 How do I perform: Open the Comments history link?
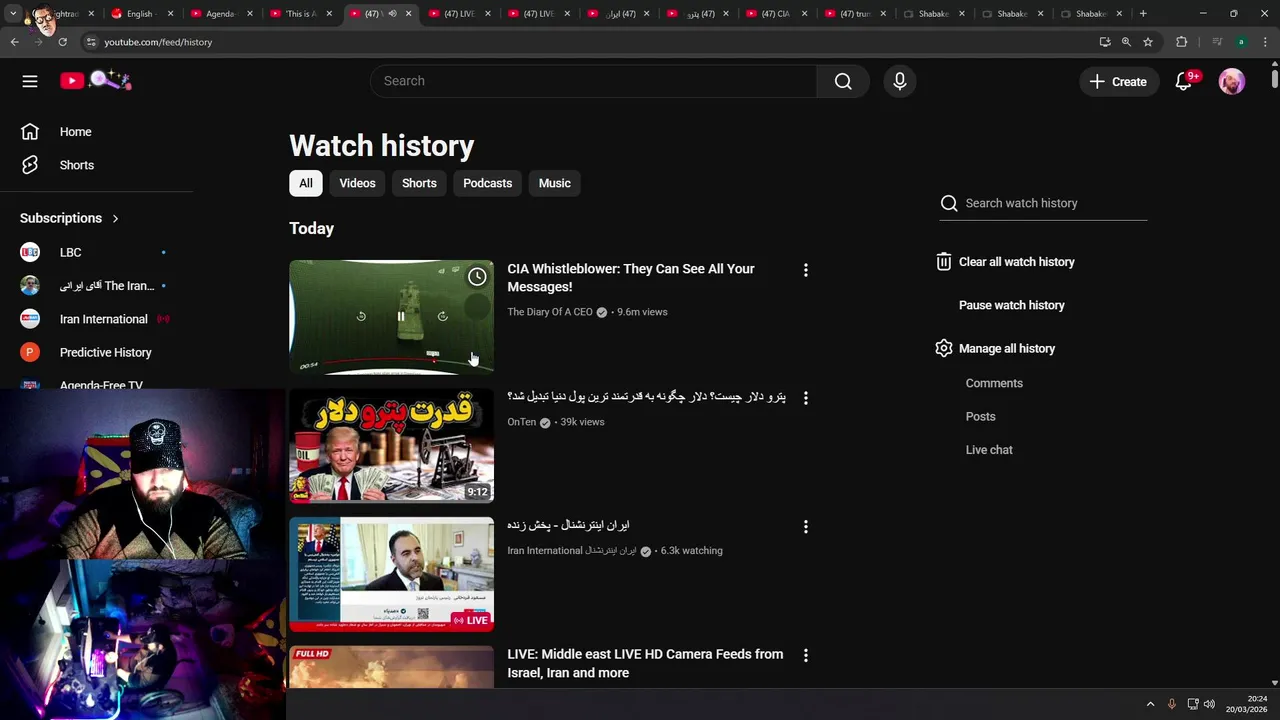994,383
